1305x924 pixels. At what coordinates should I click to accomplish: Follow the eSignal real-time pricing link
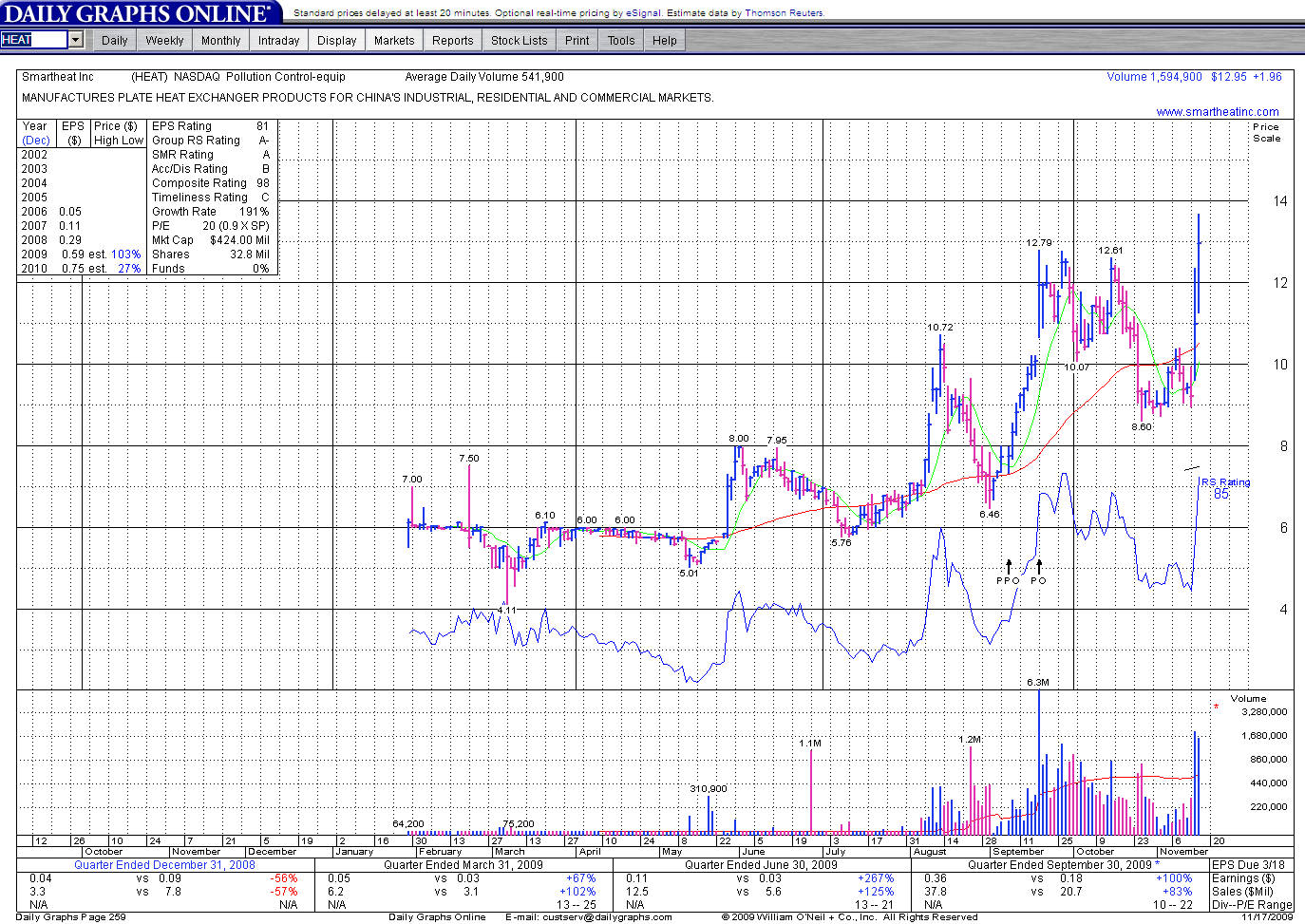(x=642, y=13)
